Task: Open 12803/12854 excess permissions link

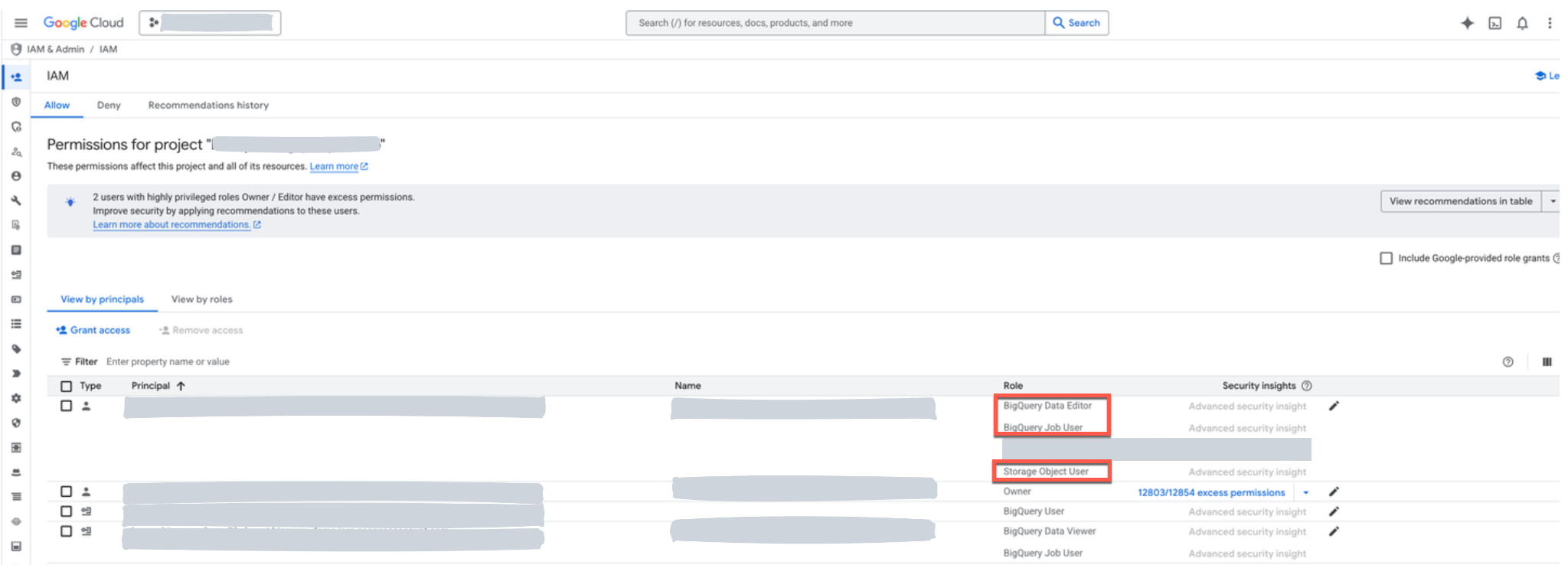Action: (x=1211, y=493)
